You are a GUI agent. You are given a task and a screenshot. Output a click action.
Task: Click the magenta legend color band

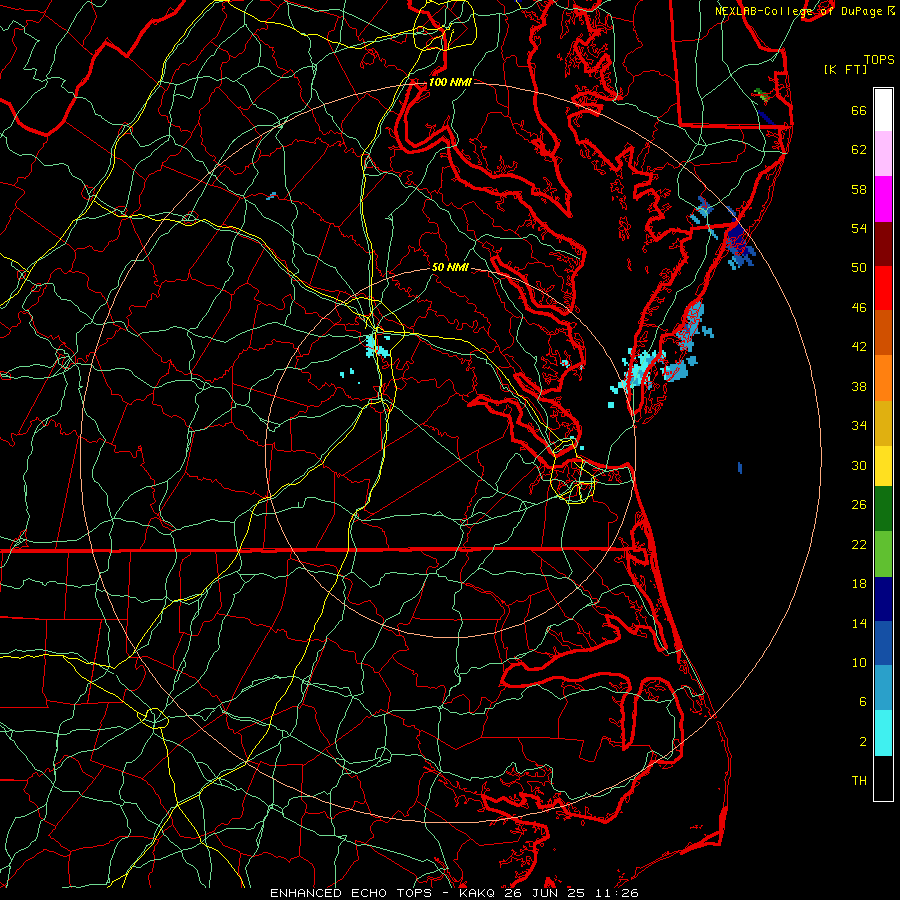coord(883,199)
